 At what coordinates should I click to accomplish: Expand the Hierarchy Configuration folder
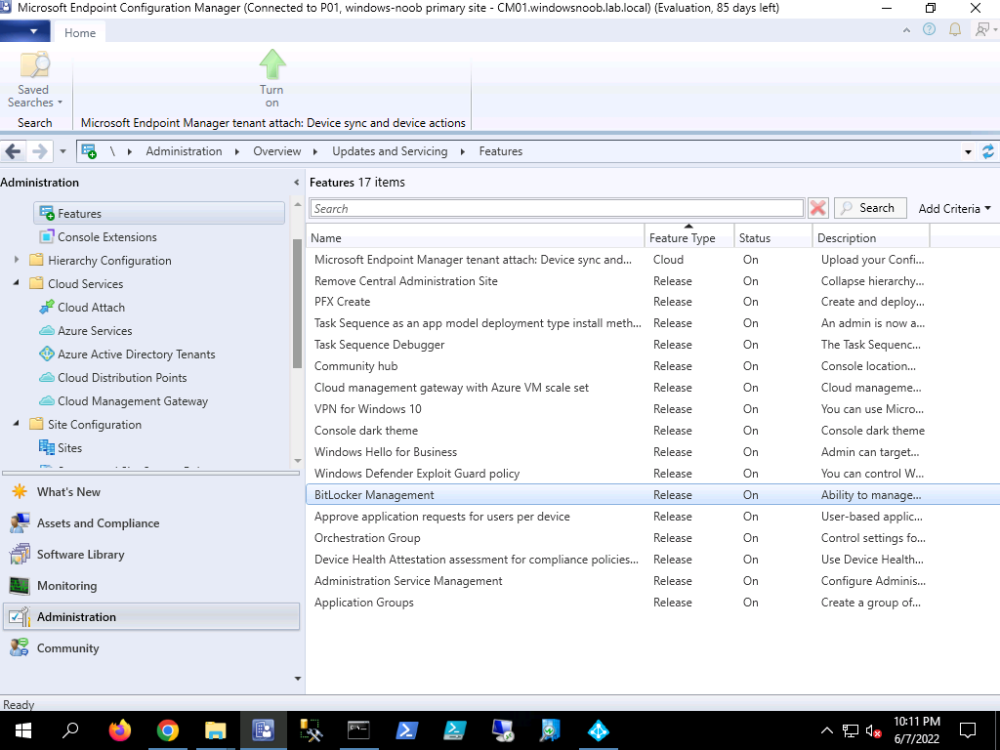[x=17, y=260]
